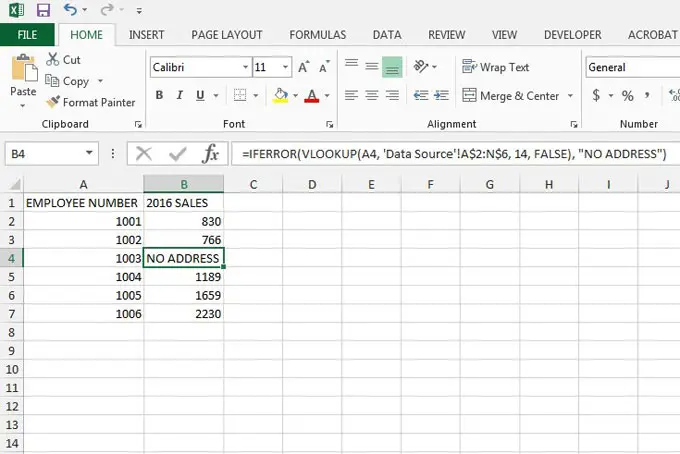Toggle Wrap Text for the cell
The image size is (680, 454).
495,68
